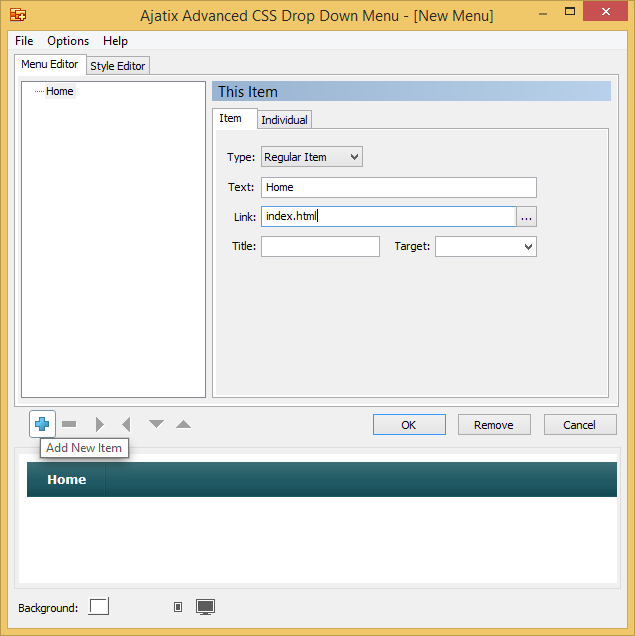The width and height of the screenshot is (635, 636).
Task: Click the minus remove item icon
Action: tap(69, 424)
